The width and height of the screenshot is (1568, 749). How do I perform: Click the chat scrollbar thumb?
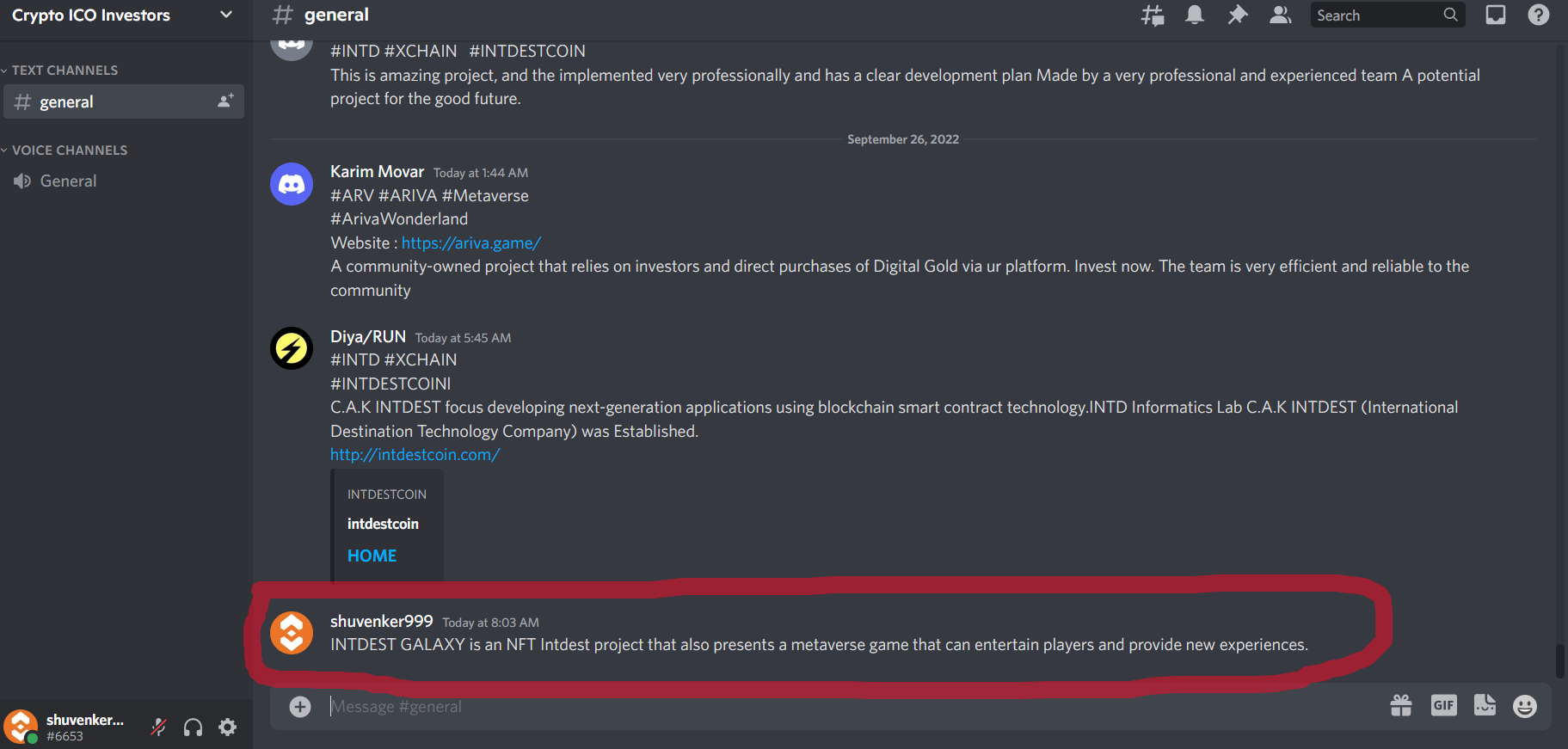(1559, 660)
